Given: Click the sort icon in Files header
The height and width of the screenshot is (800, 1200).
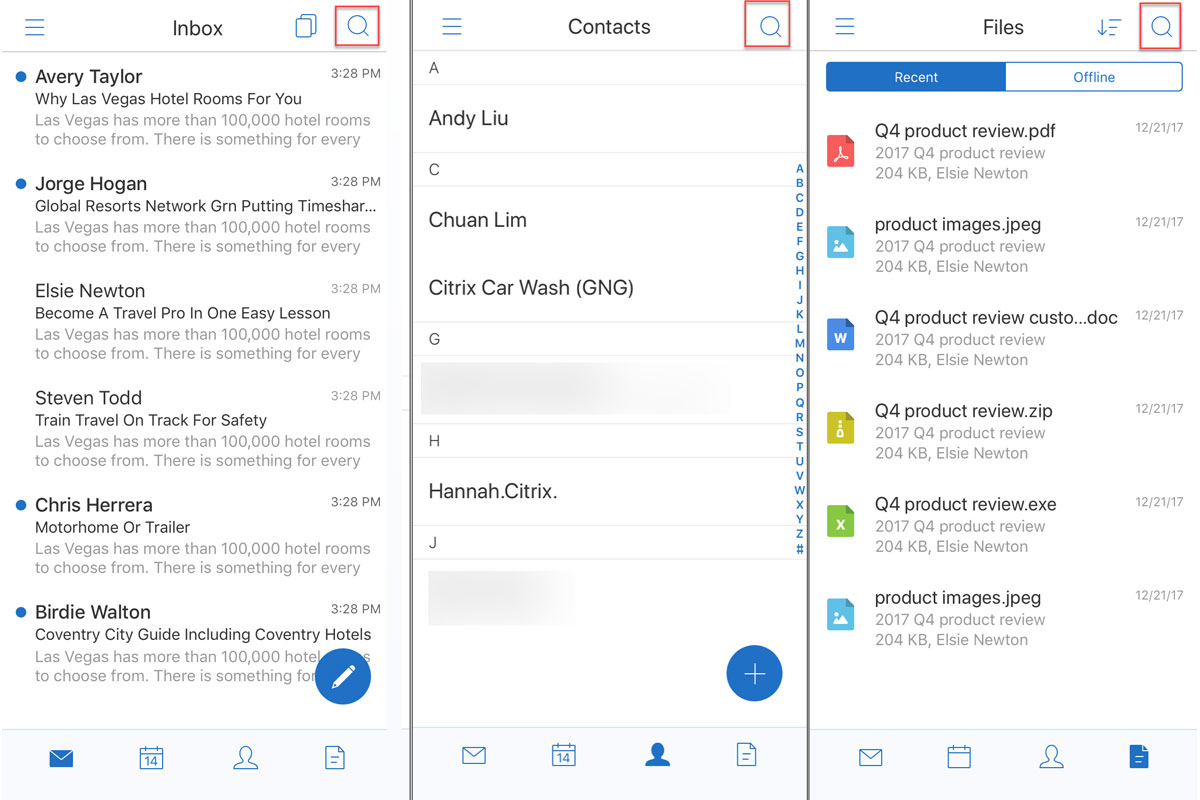Looking at the screenshot, I should pos(1108,27).
